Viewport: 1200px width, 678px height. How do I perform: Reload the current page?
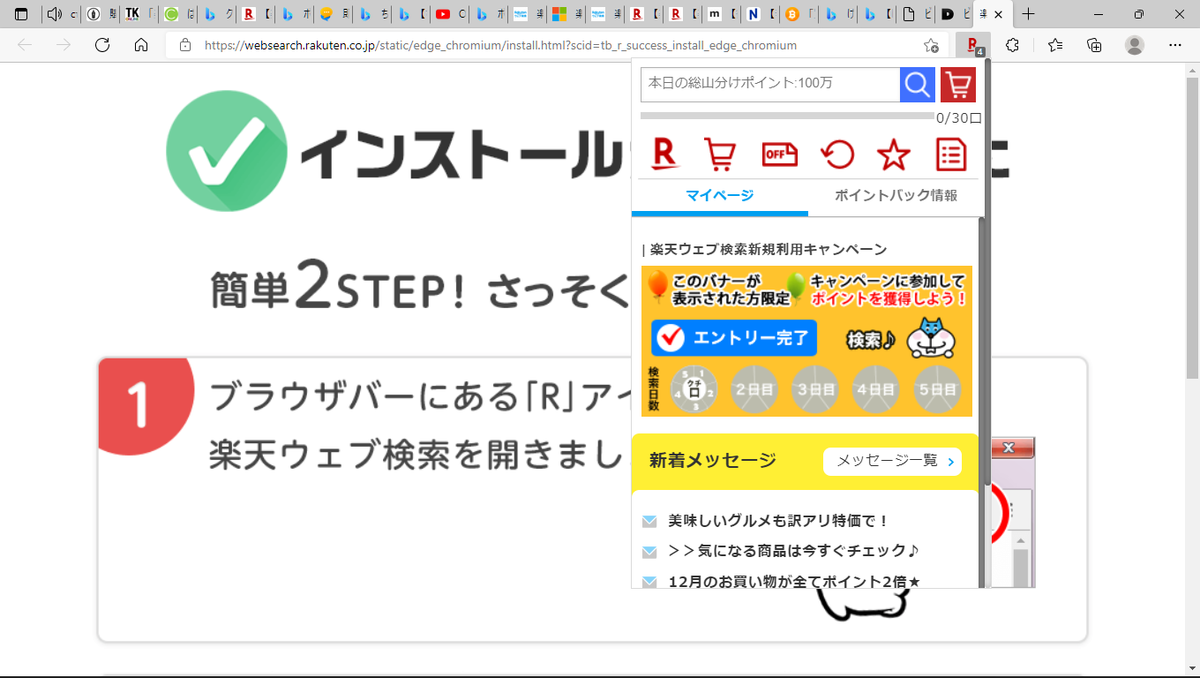tap(102, 45)
